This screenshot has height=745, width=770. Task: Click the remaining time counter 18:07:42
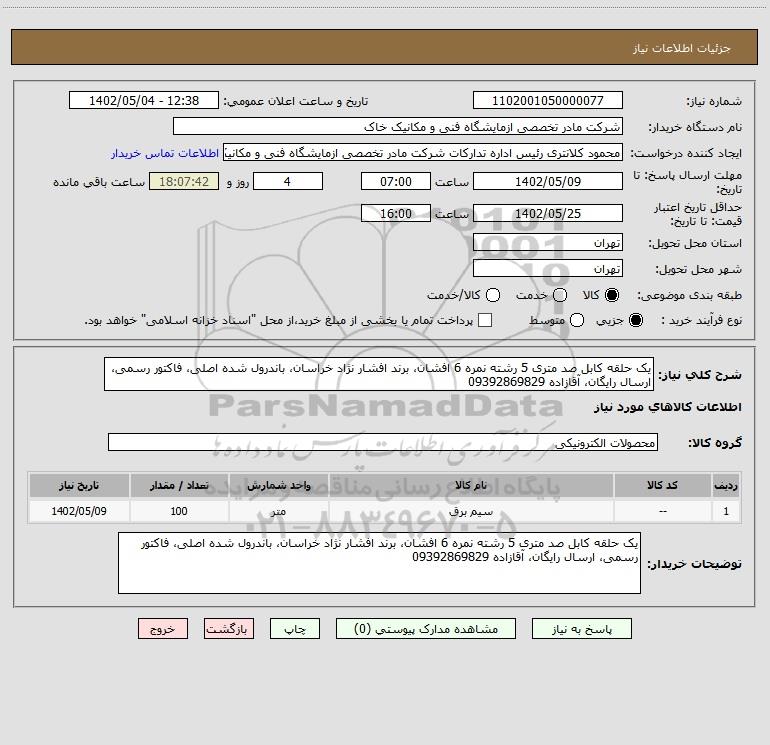click(184, 182)
